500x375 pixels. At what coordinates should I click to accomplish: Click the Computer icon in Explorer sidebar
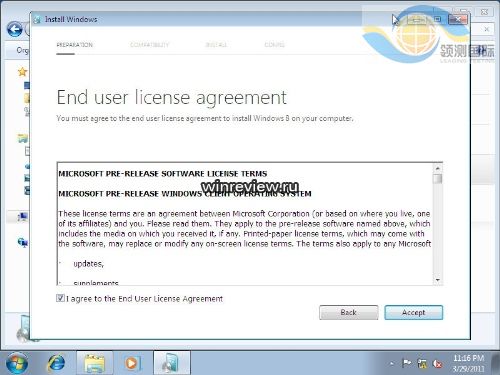click(23, 217)
